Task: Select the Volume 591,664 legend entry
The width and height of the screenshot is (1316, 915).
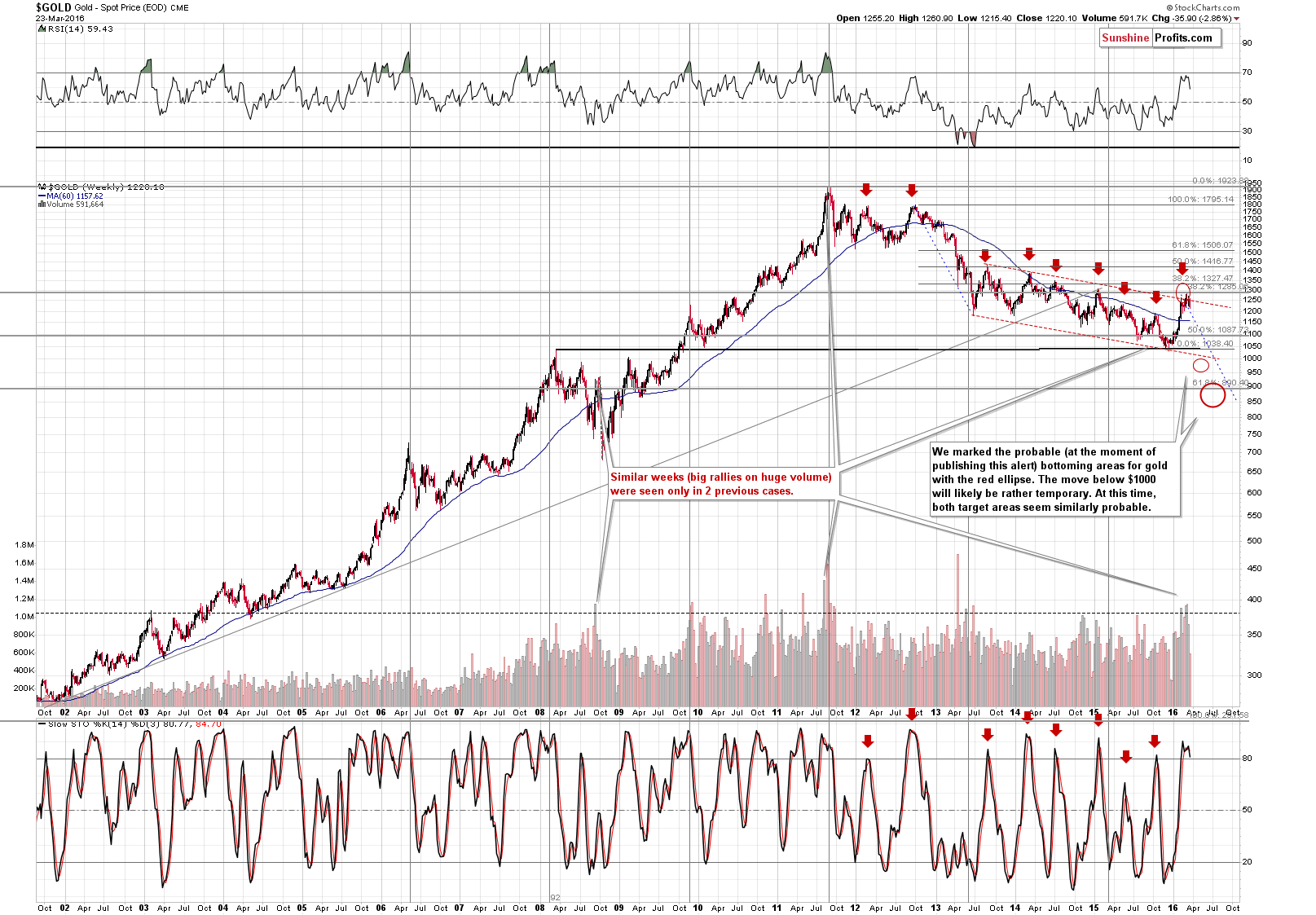Action: [70, 204]
